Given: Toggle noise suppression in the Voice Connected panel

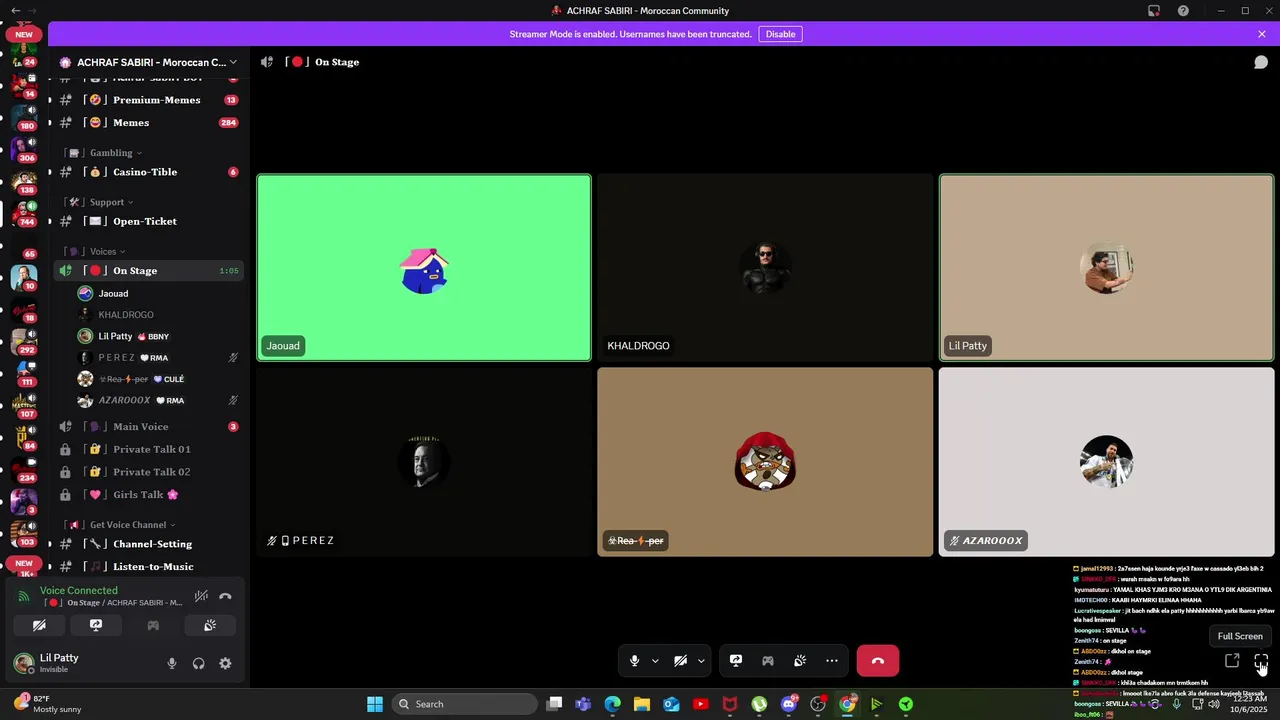Looking at the screenshot, I should tap(201, 596).
